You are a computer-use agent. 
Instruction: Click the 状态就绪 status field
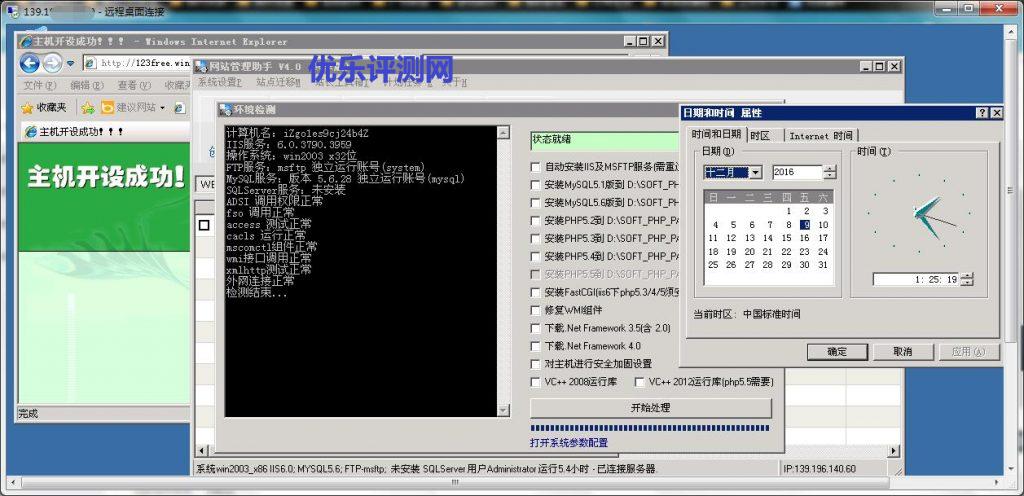pyautogui.click(x=605, y=140)
